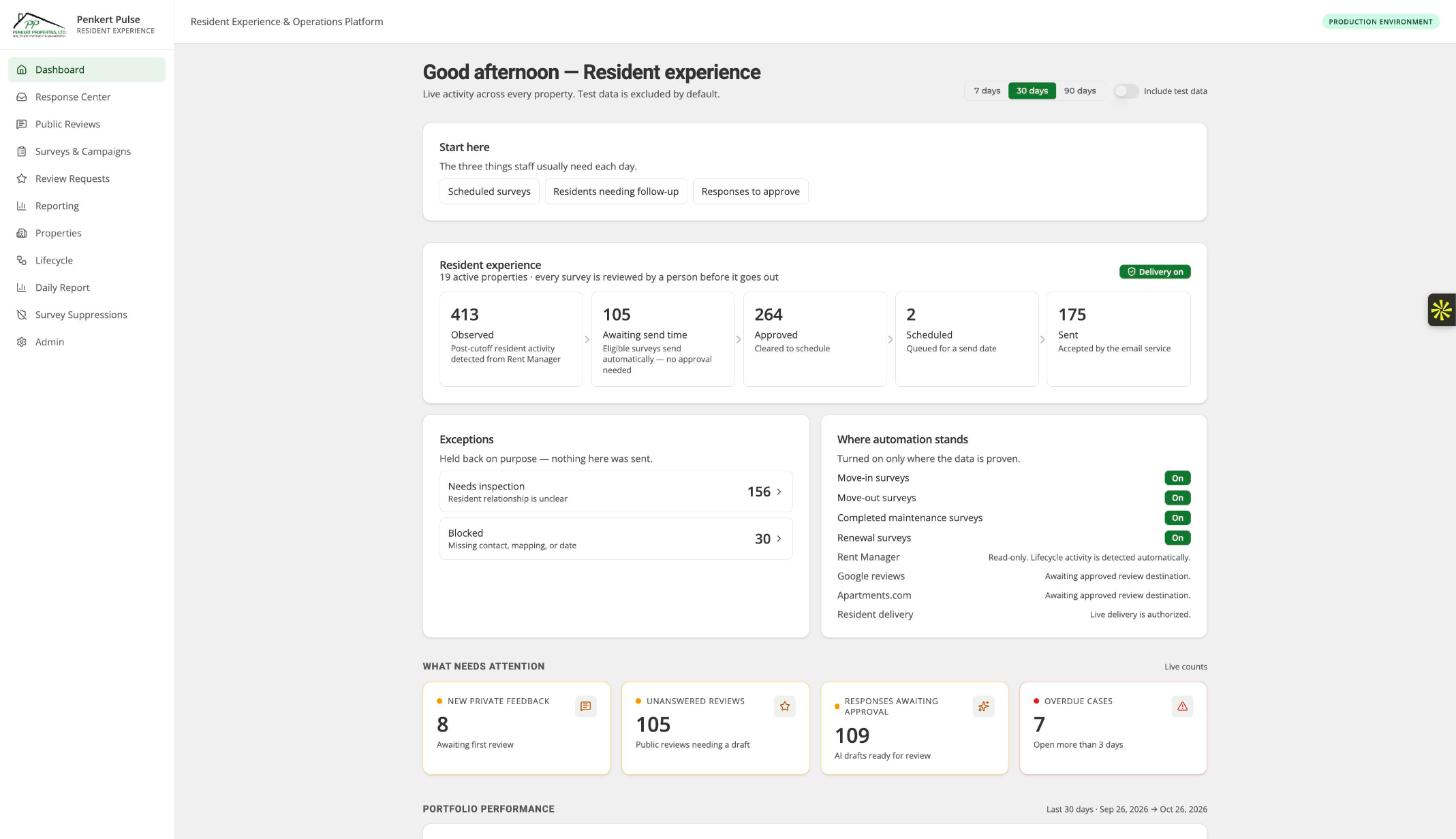Toggle Renewal surveys On badge
The height and width of the screenshot is (839, 1456).
click(x=1178, y=538)
